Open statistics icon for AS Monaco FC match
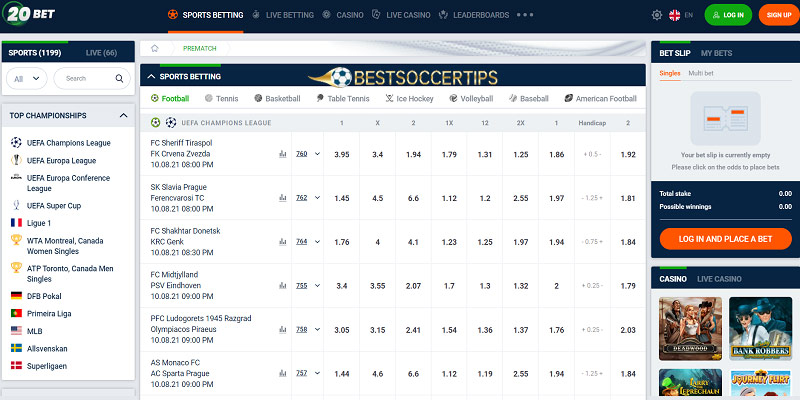Viewport: 800px width, 400px height. click(x=283, y=373)
